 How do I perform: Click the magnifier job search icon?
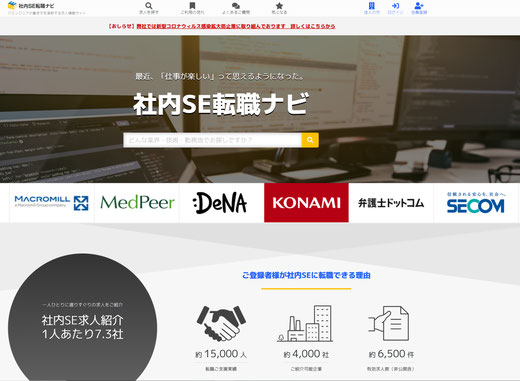[149, 6]
